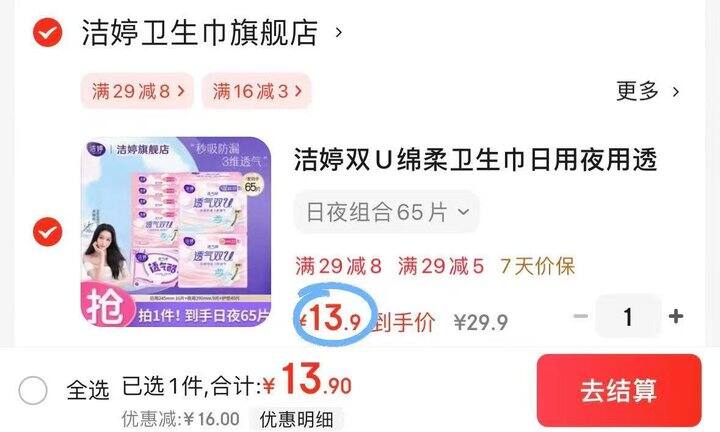Click the quantity field showing 1

(x=628, y=316)
